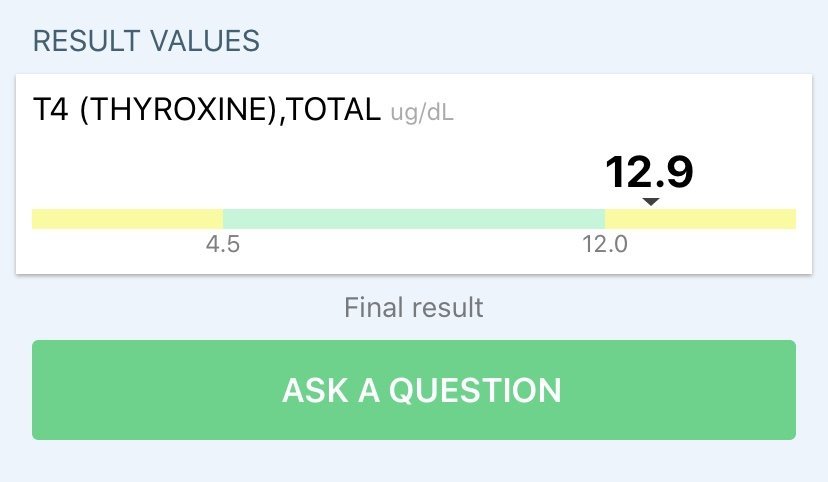Click the ug/dL unit label
Image resolution: width=828 pixels, height=482 pixels.
[x=421, y=113]
